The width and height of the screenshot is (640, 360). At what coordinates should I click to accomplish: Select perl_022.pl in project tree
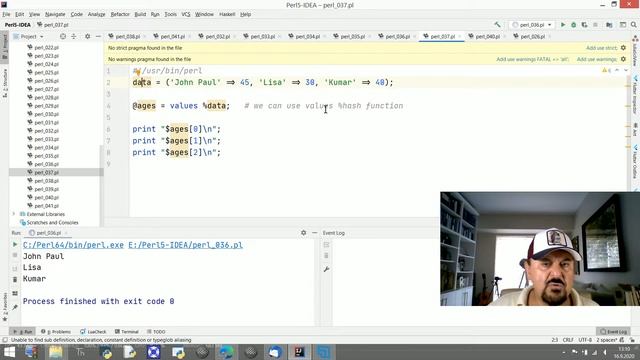tap(47, 47)
